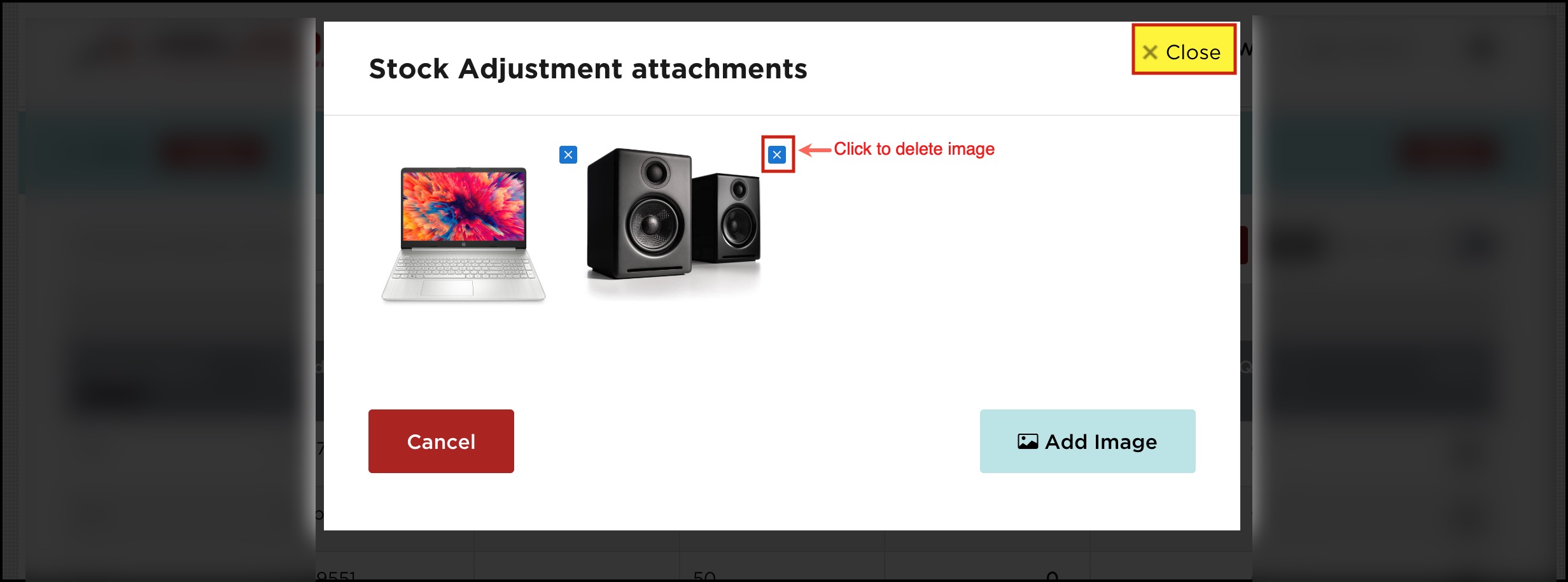Screen dimensions: 1568x582
Task: Click the picture icon in Add Image button
Action: point(1028,441)
